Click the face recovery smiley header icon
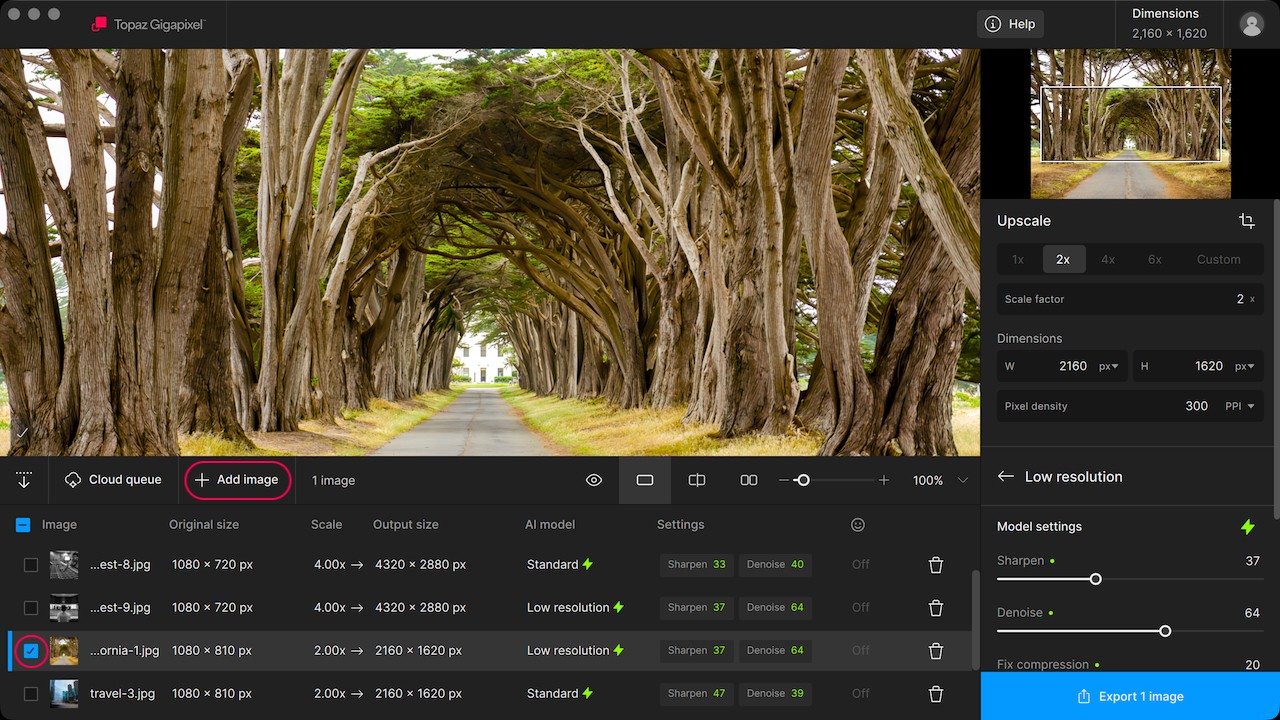 pos(857,524)
